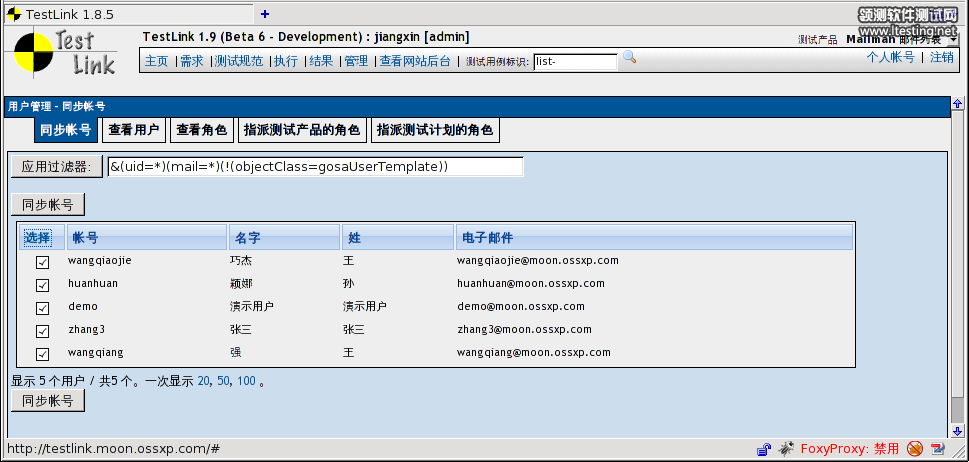
Task: Click the Firebug bug icon in status bar
Action: click(x=785, y=448)
